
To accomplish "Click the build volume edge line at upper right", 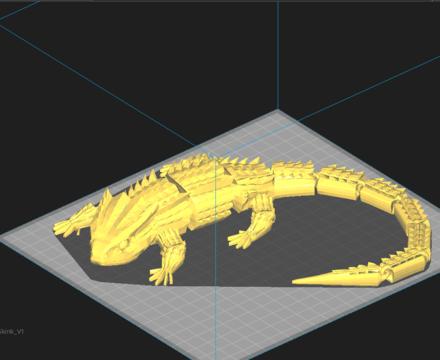I will (370, 88).
